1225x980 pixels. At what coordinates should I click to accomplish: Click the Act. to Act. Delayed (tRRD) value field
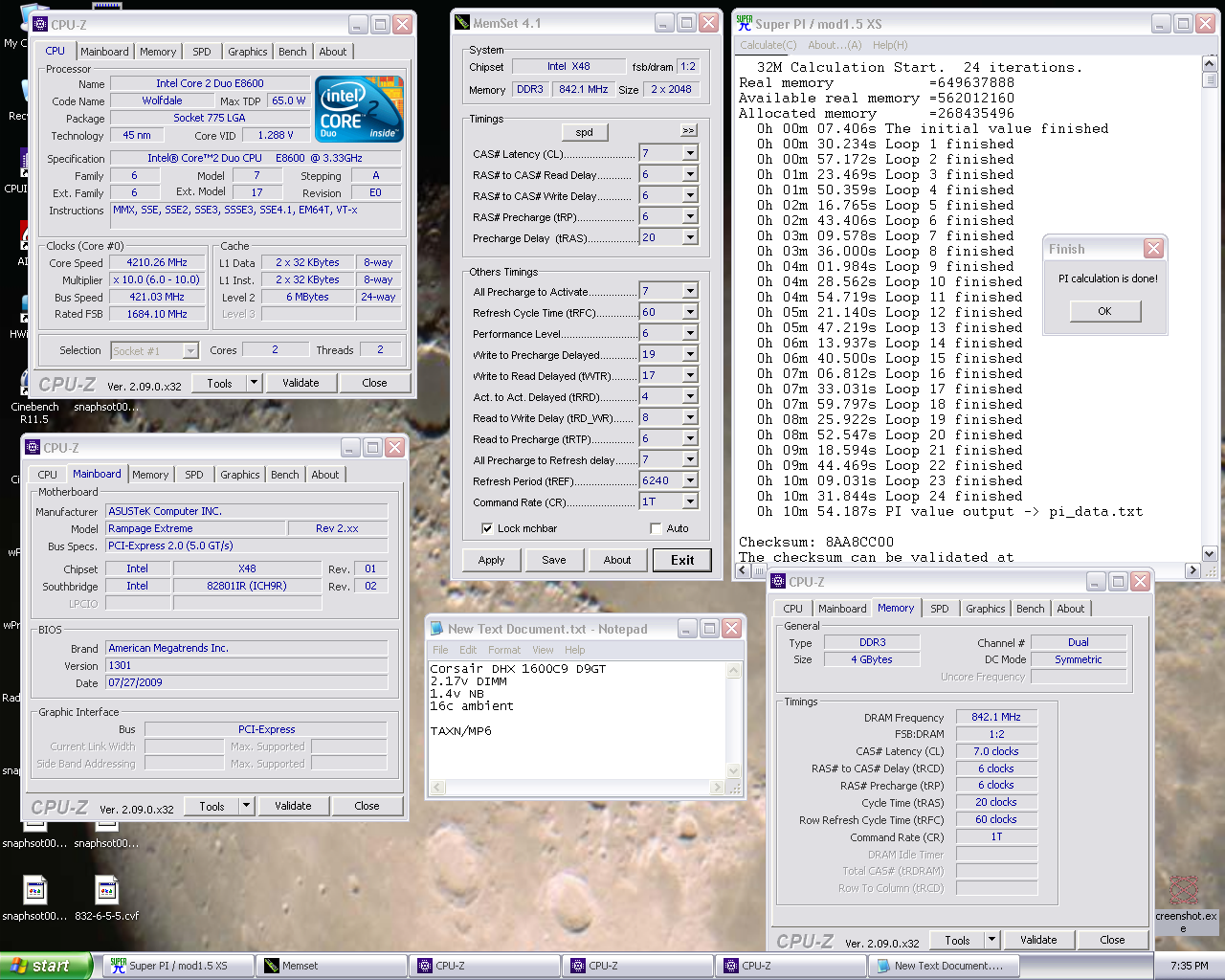660,396
